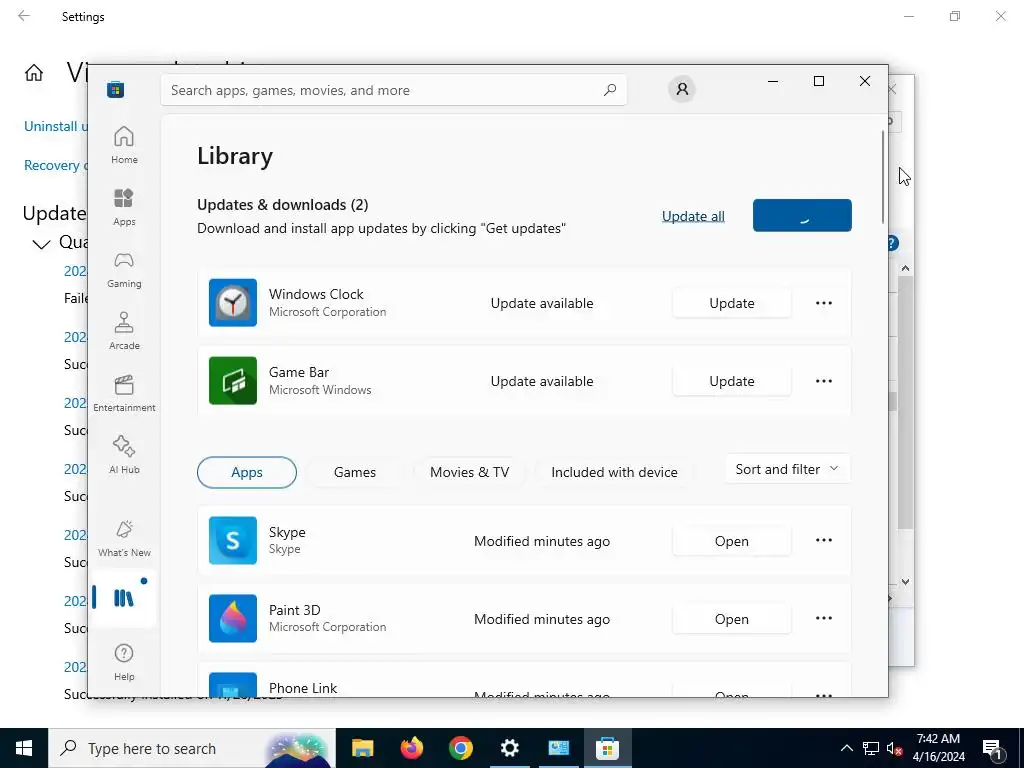Image resolution: width=1024 pixels, height=768 pixels.
Task: Select the Apps filter tab
Action: coord(247,472)
